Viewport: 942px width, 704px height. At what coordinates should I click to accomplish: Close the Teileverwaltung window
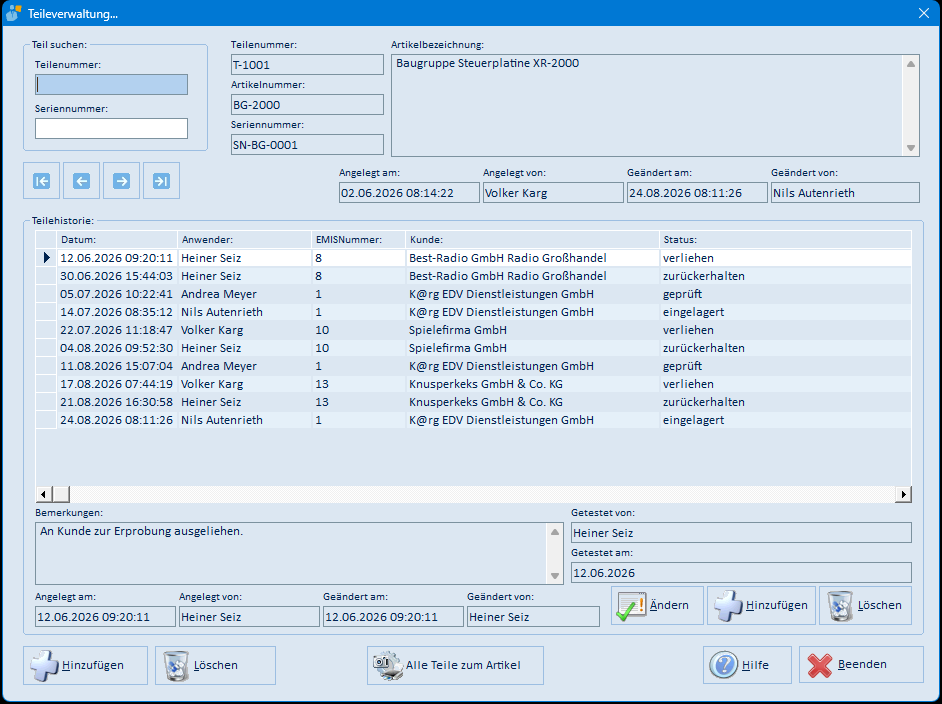pyautogui.click(x=924, y=13)
